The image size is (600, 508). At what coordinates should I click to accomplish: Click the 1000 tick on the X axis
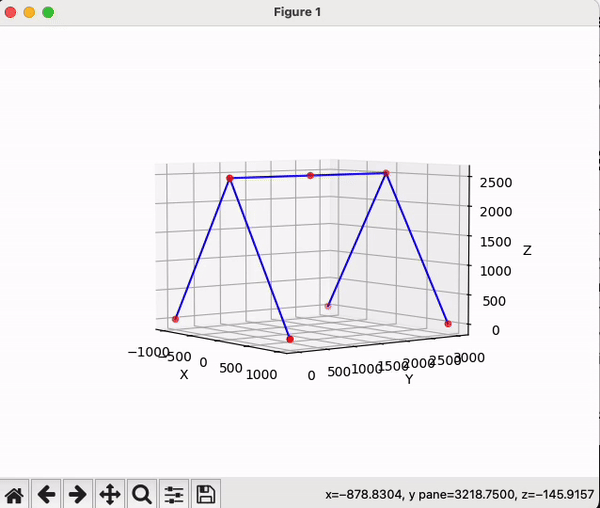(261, 374)
